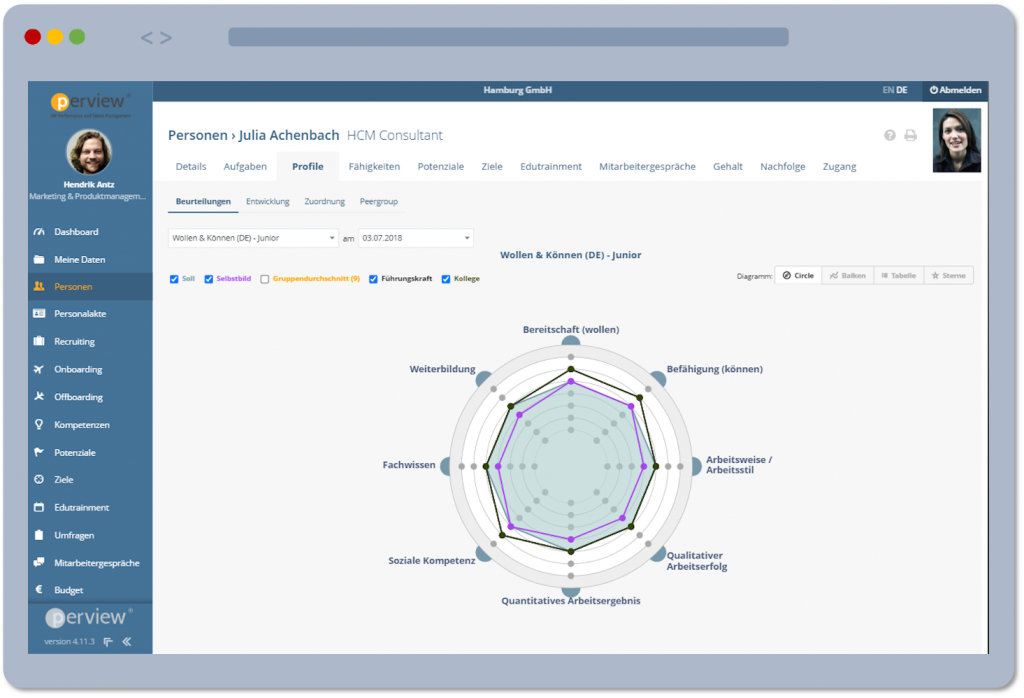Click the Bereitschaft (wollen) axis handle on radar chart
The height and width of the screenshot is (698, 1024).
[570, 344]
